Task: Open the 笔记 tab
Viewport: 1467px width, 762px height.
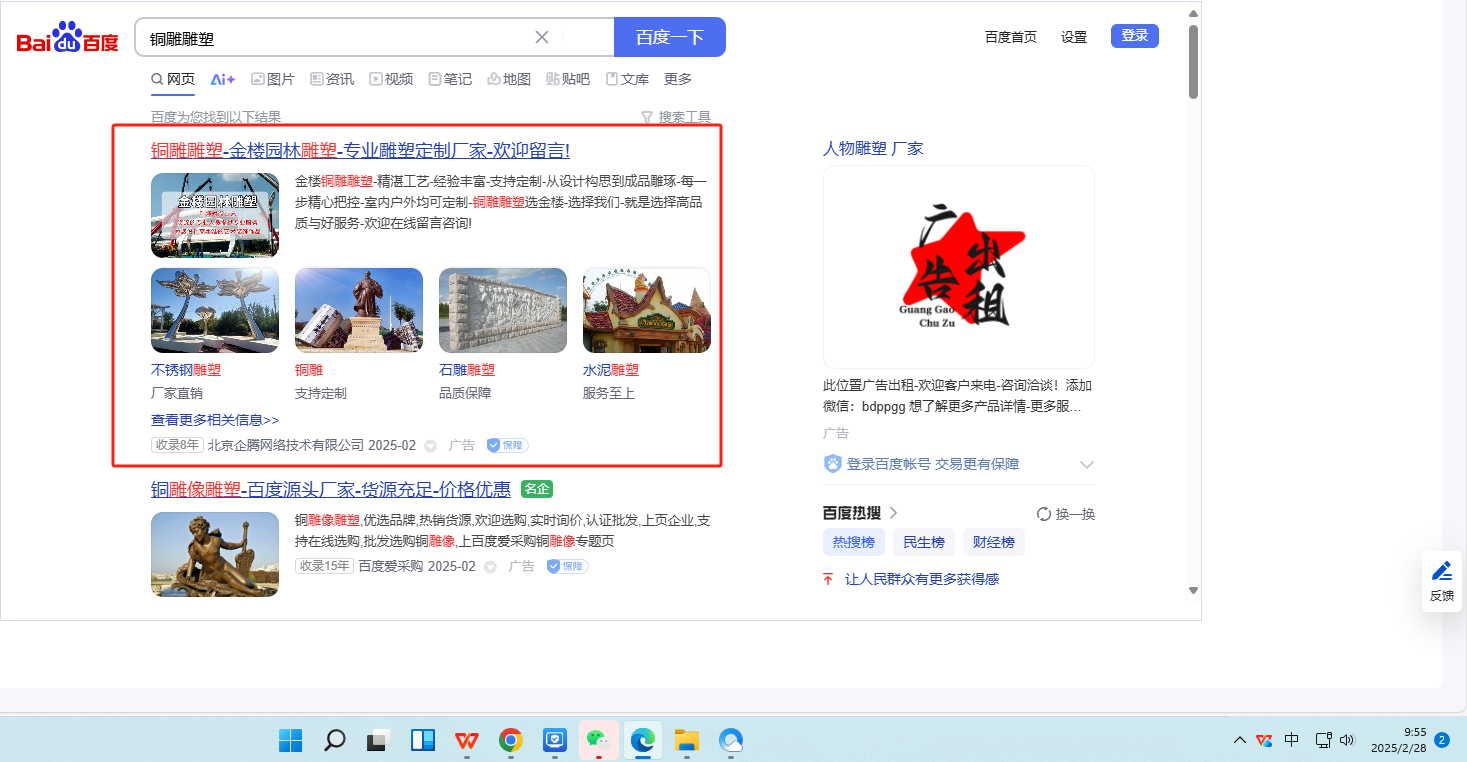Action: pyautogui.click(x=450, y=79)
